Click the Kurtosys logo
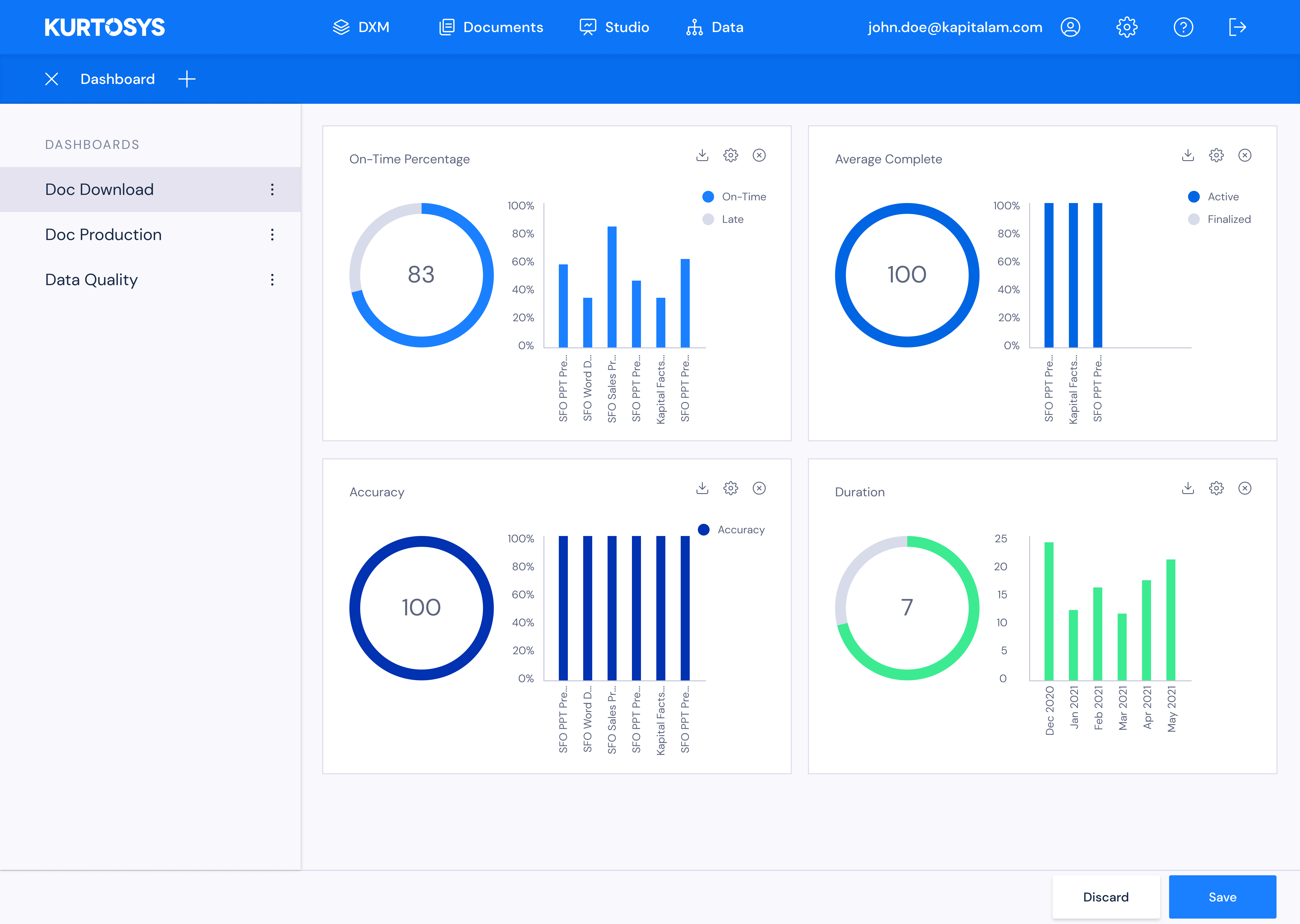This screenshot has width=1300, height=924. (105, 27)
